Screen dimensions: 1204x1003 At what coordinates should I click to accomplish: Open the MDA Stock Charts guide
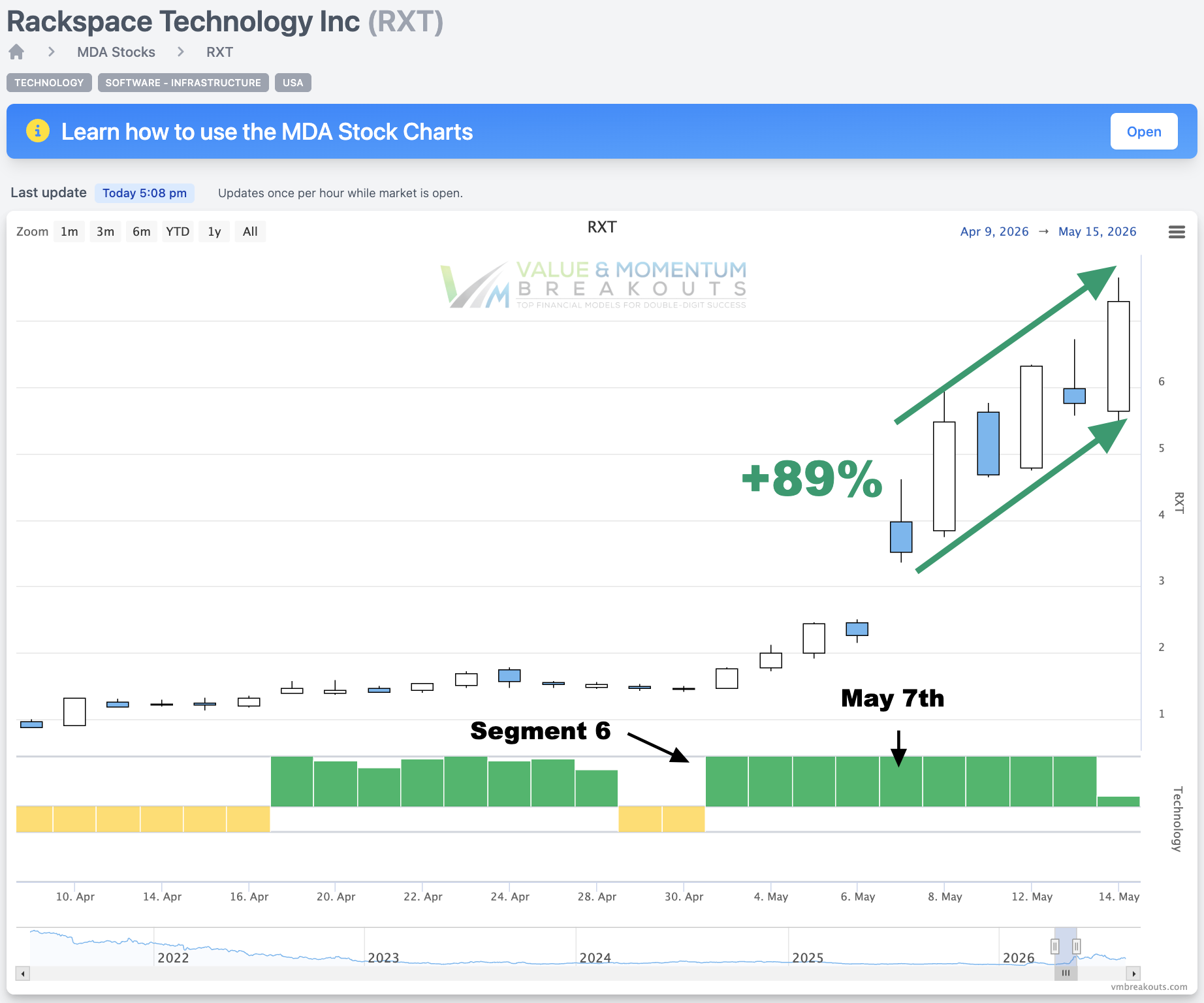(x=1144, y=131)
